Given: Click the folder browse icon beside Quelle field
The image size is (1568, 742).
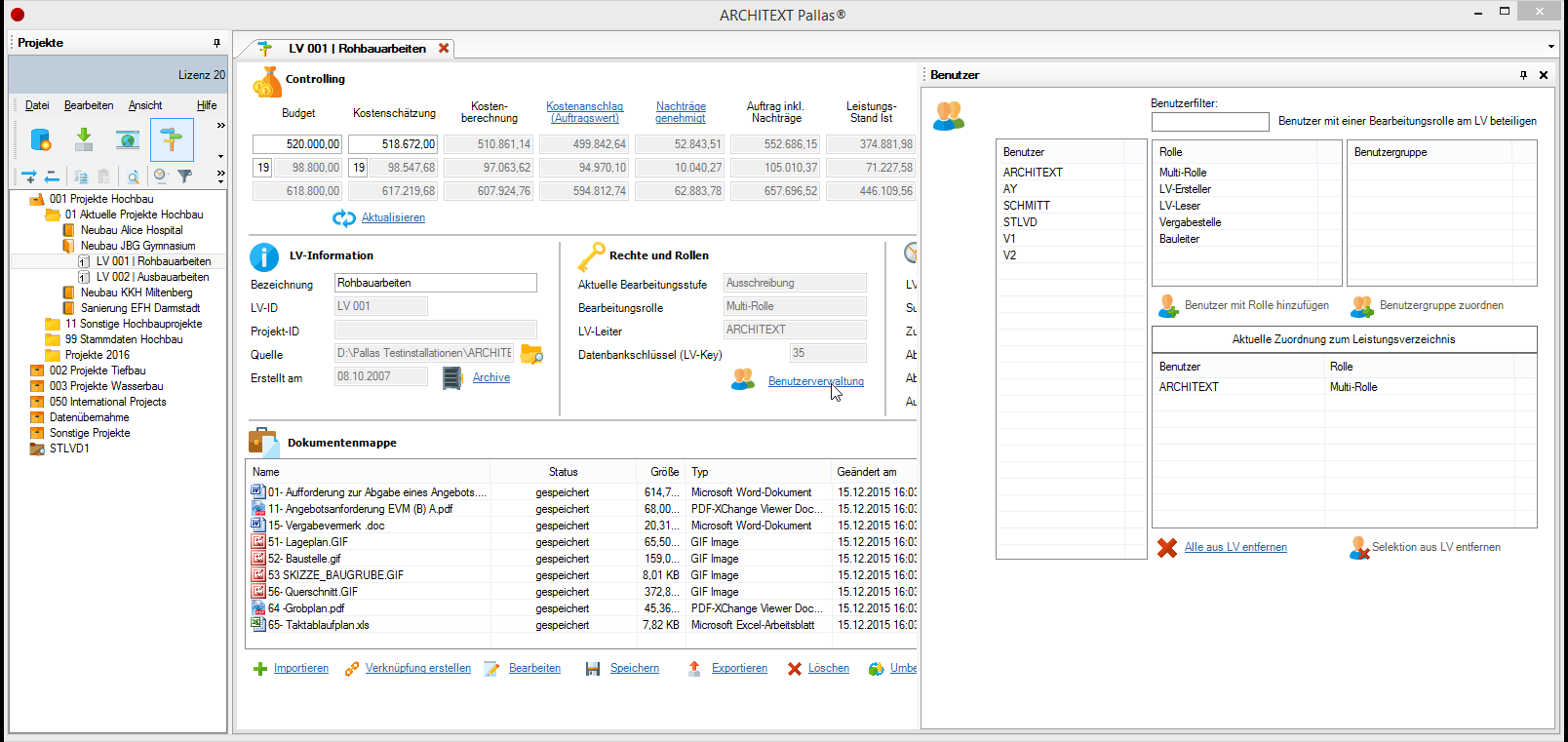Looking at the screenshot, I should 531,354.
